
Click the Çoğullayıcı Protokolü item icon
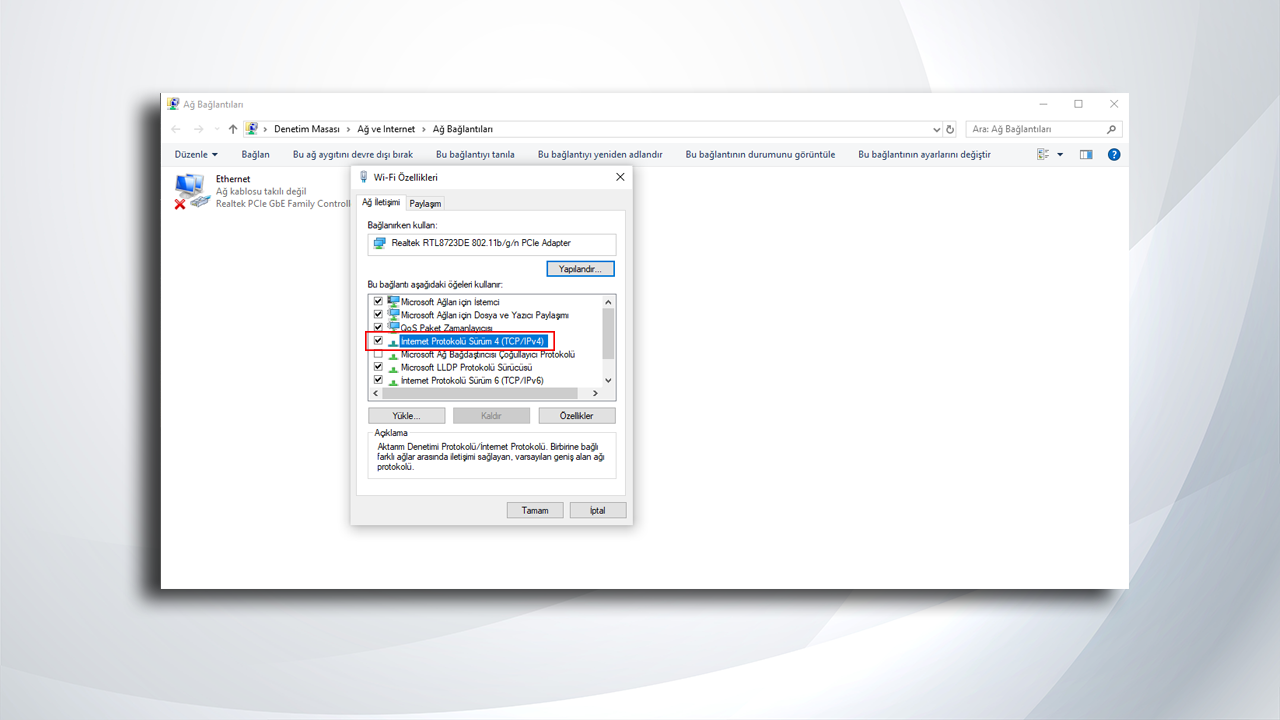point(393,354)
